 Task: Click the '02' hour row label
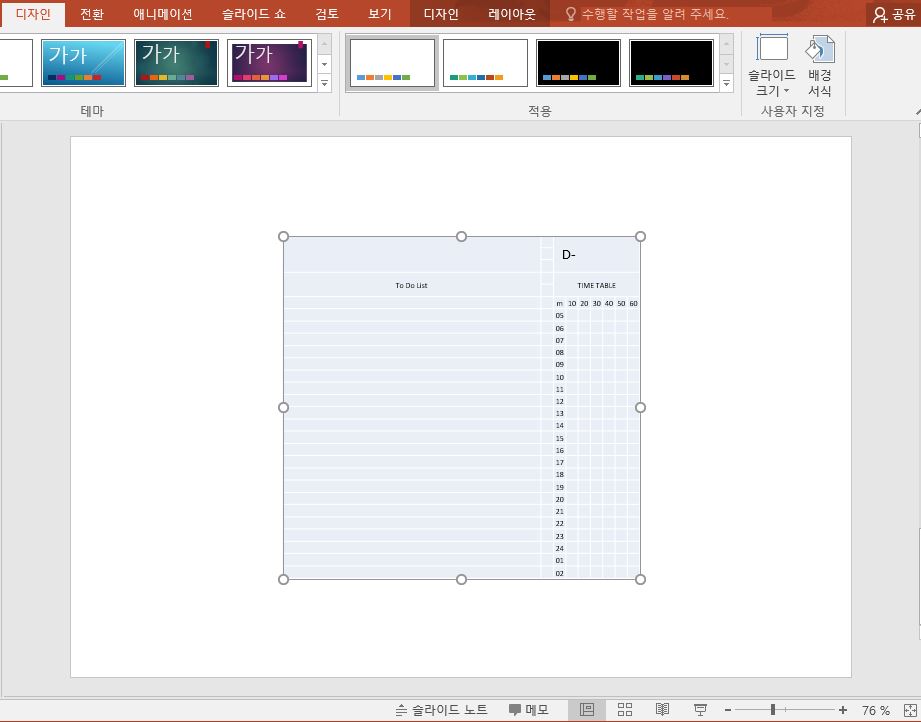560,573
